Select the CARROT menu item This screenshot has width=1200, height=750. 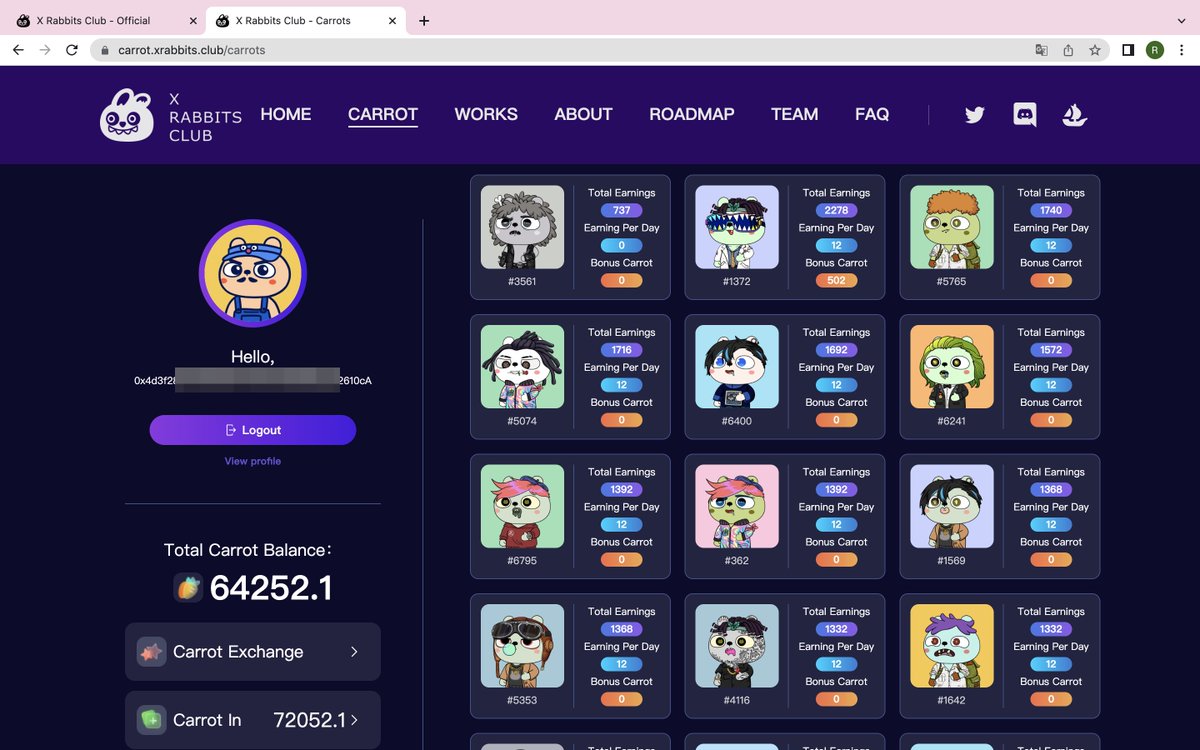[x=383, y=114]
